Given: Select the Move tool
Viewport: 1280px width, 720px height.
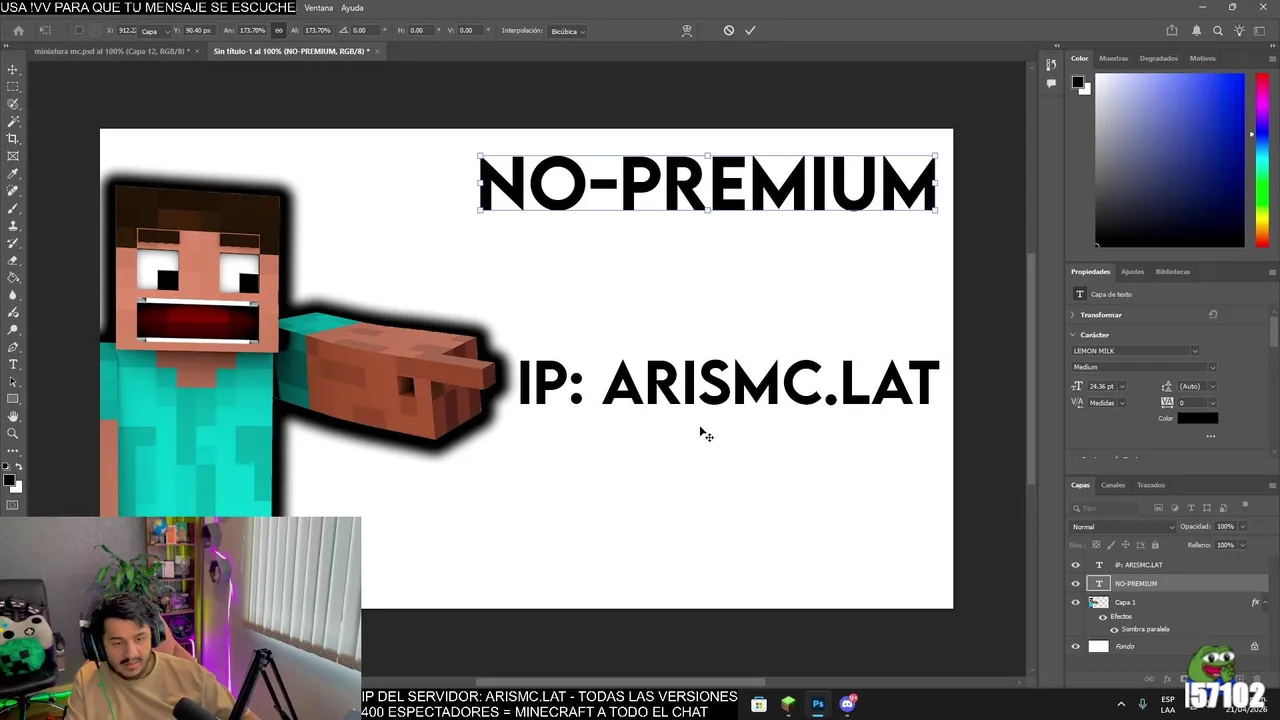Looking at the screenshot, I should tap(13, 70).
